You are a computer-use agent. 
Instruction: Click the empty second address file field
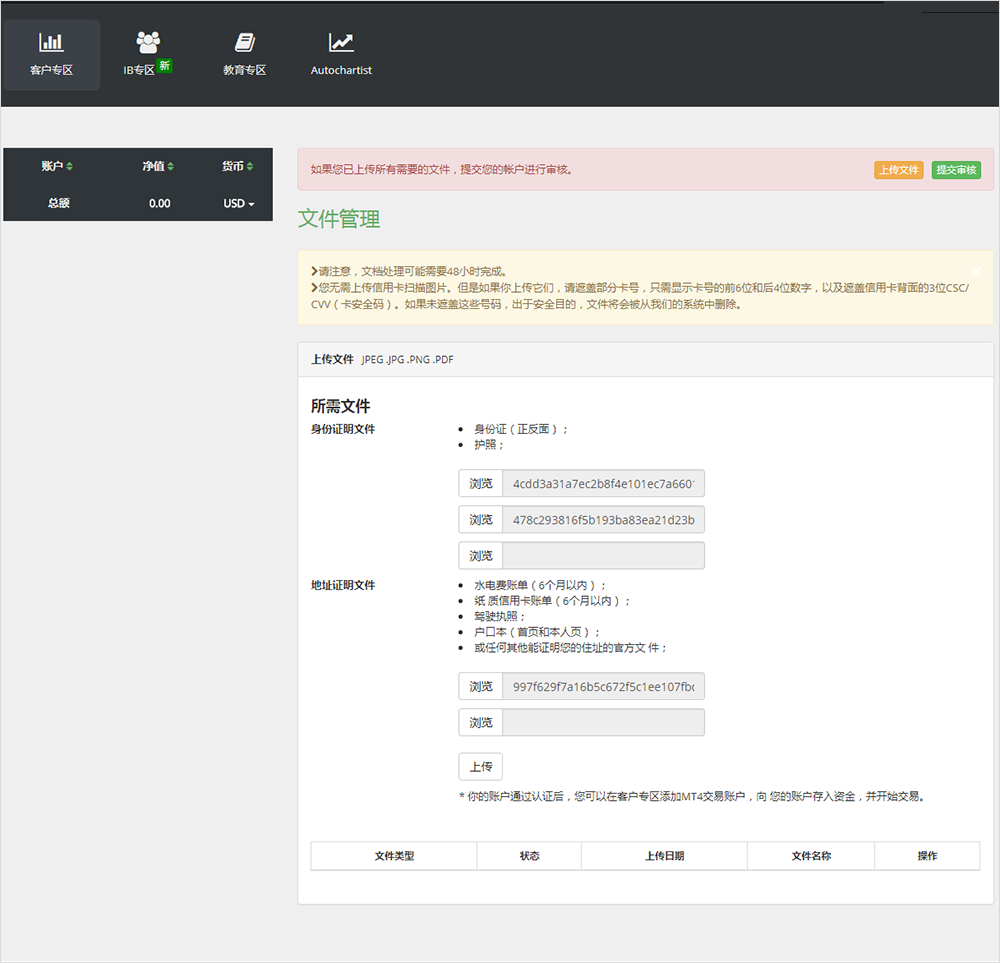603,723
